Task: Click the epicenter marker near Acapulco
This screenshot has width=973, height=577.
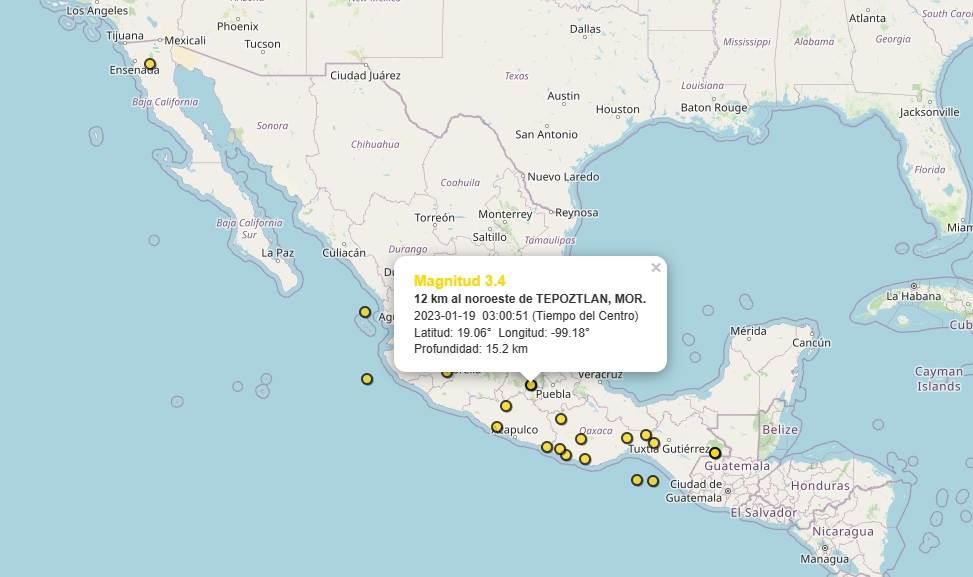Action: click(496, 426)
